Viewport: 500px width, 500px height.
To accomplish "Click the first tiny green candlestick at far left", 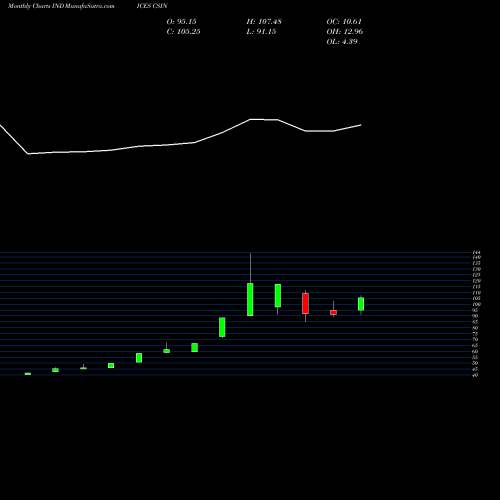I will point(28,374).
